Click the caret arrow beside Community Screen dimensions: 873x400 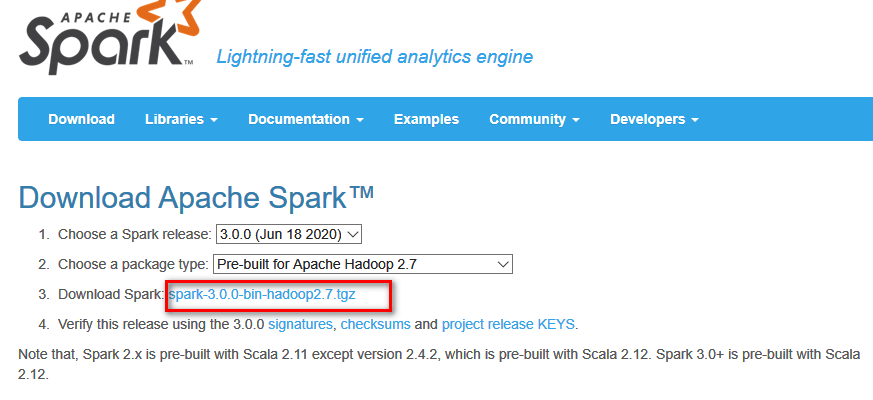click(x=576, y=120)
